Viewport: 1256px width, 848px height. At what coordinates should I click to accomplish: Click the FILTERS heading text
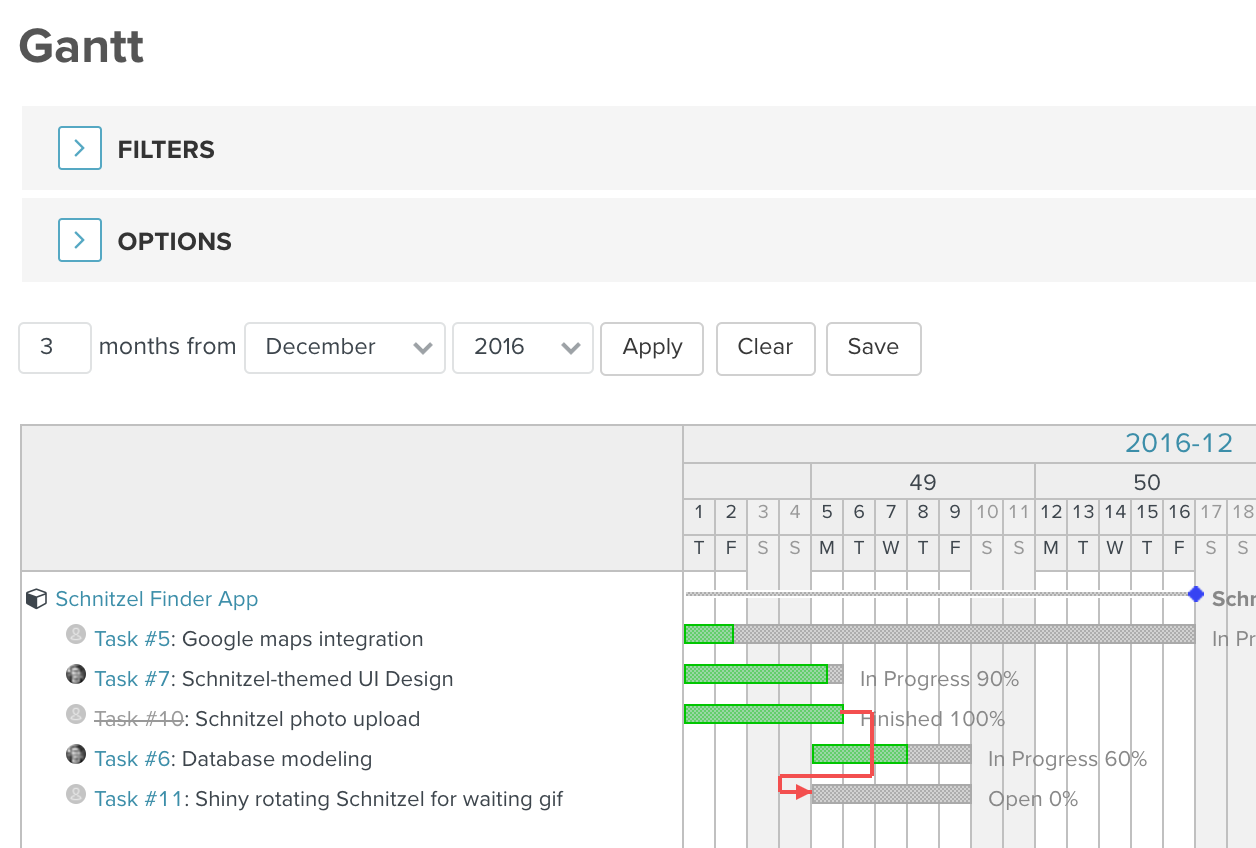tap(166, 150)
